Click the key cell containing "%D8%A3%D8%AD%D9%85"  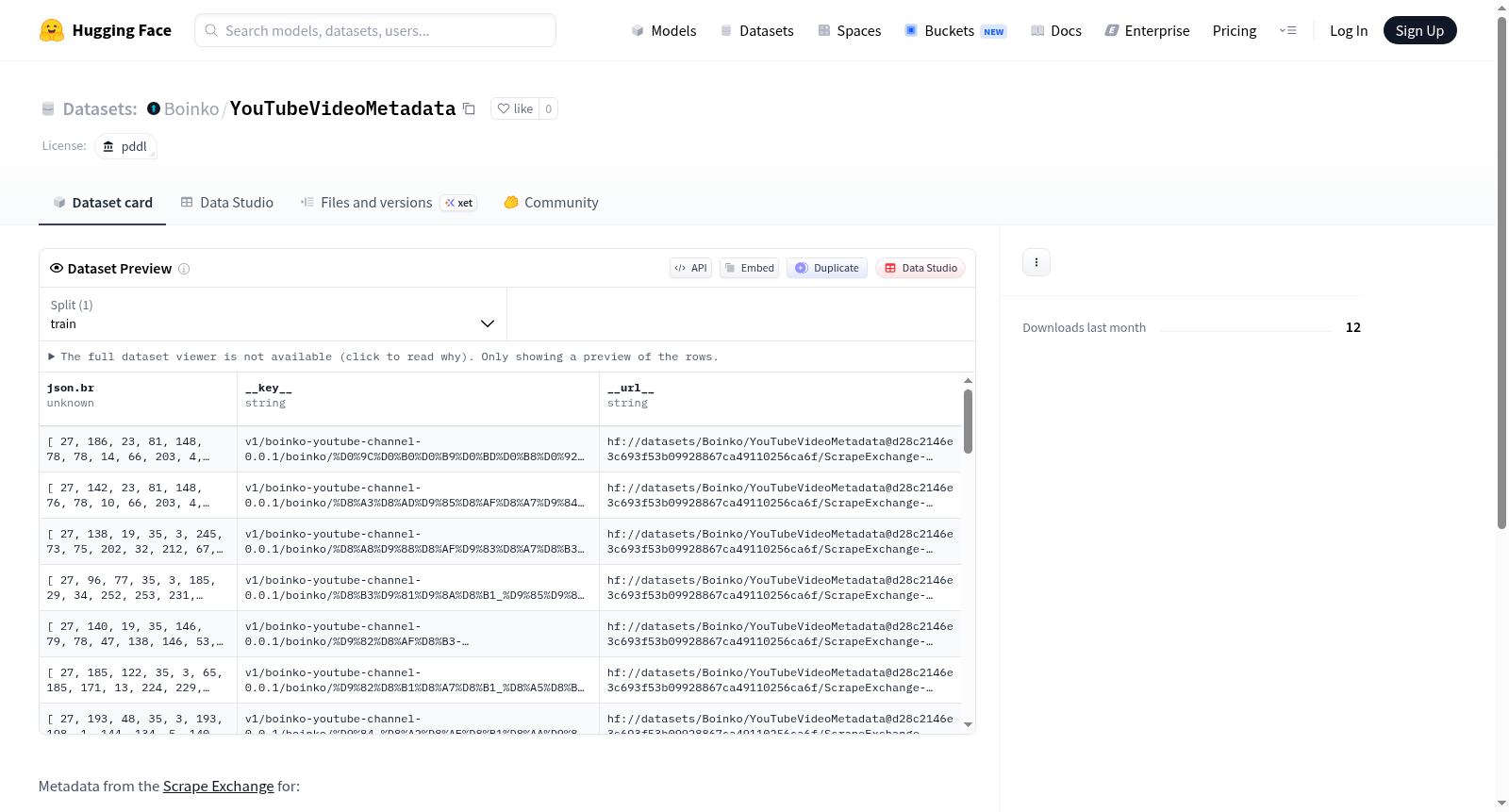click(418, 495)
